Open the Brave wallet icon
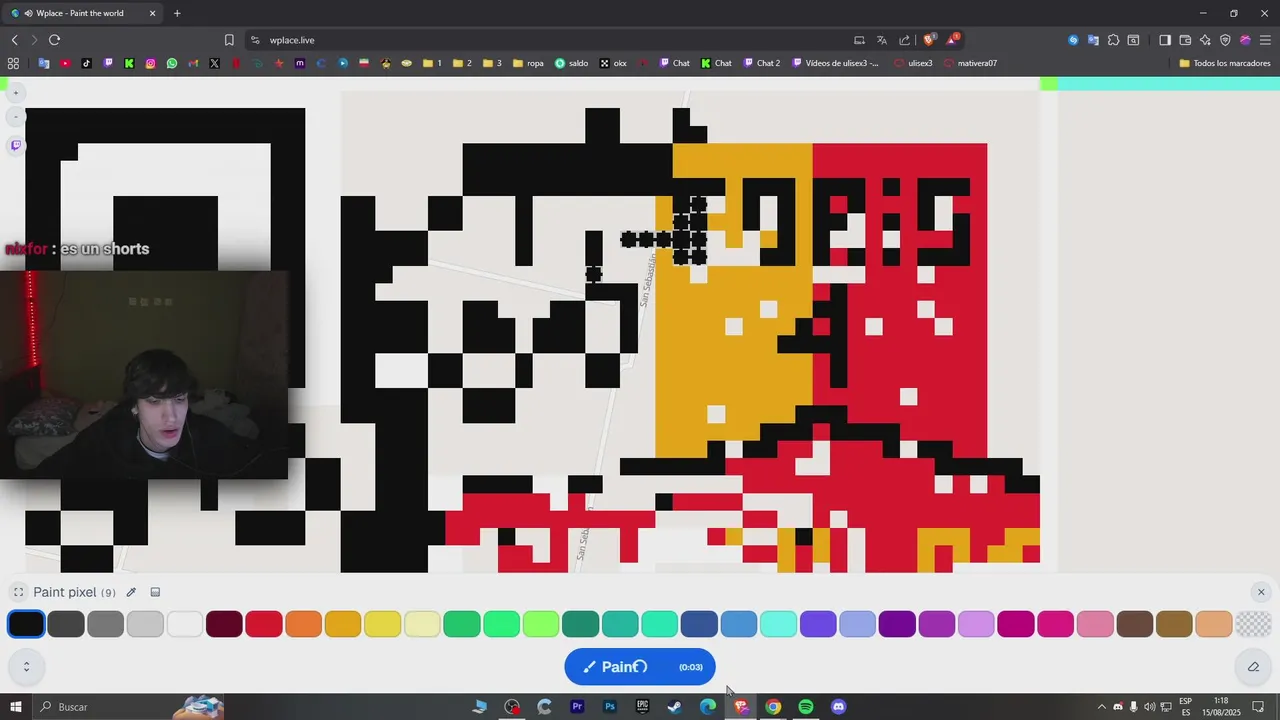This screenshot has height=720, width=1280. pyautogui.click(x=1185, y=40)
